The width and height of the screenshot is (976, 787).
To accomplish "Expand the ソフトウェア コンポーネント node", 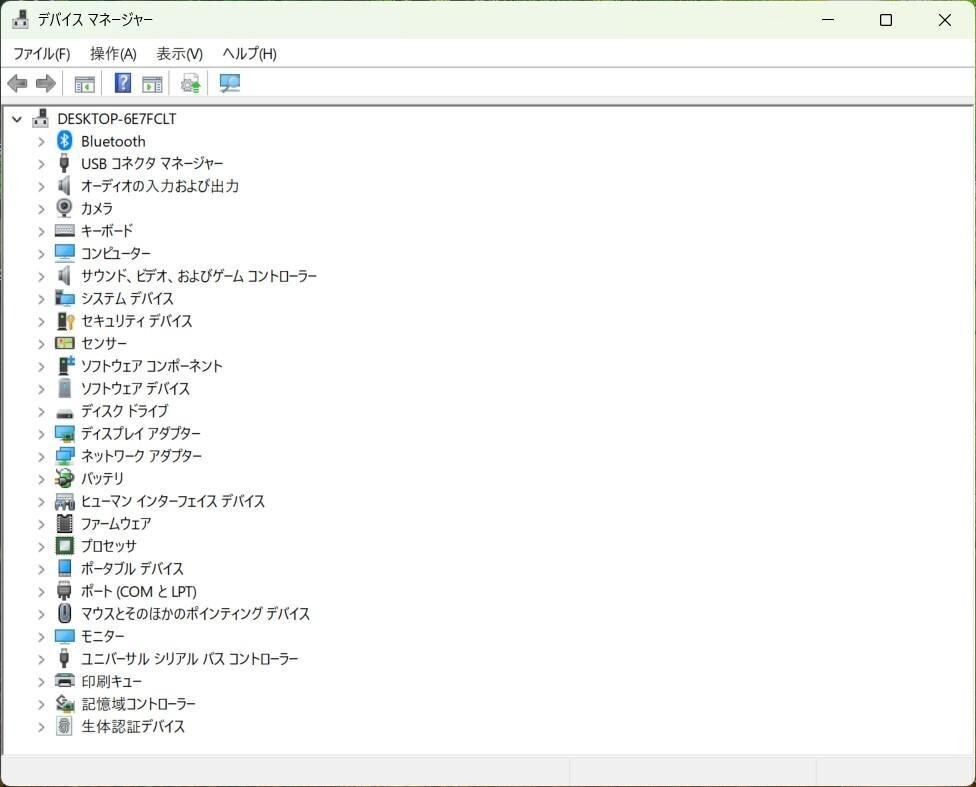I will (x=41, y=367).
